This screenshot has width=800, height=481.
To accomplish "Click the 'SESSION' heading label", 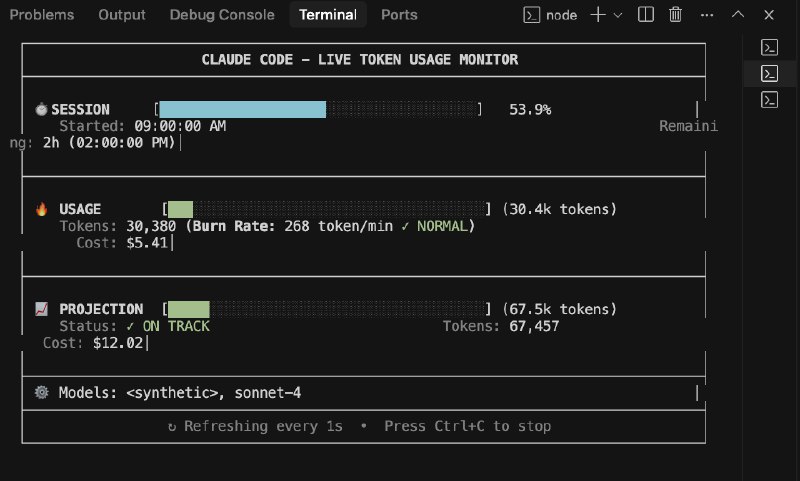I will pos(80,110).
